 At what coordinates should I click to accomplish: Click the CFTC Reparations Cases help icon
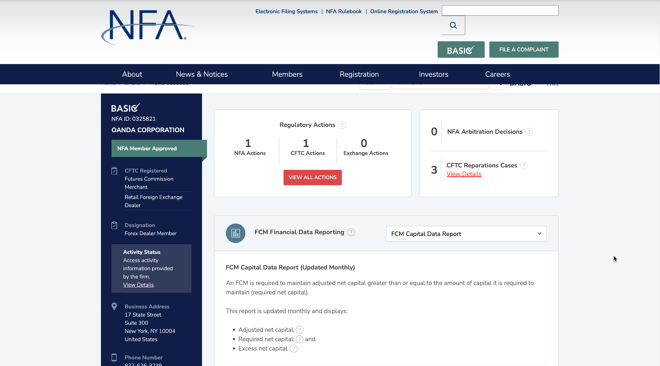(524, 165)
